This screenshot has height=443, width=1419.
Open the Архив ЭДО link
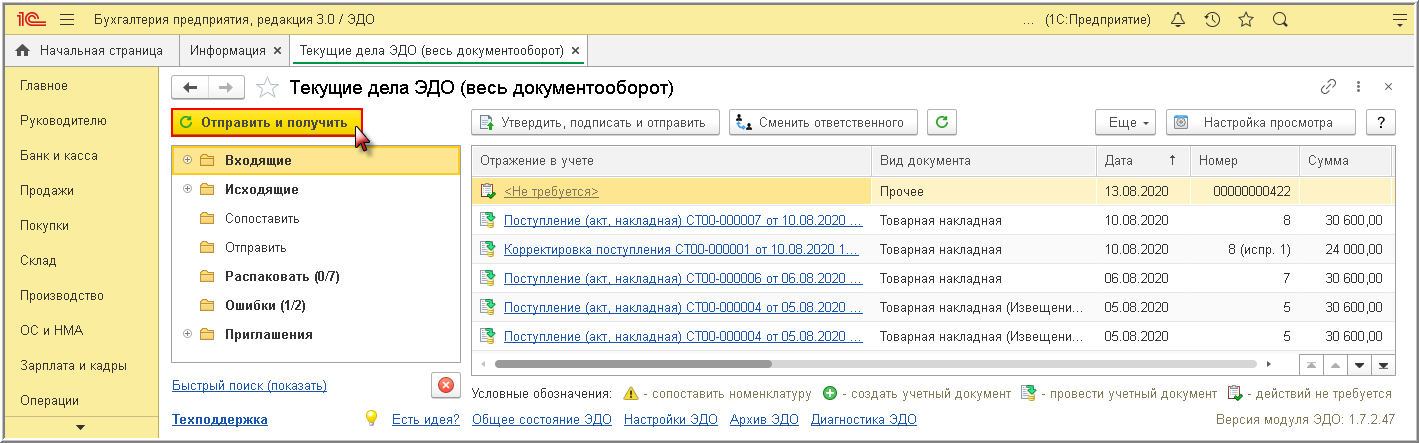tap(764, 420)
